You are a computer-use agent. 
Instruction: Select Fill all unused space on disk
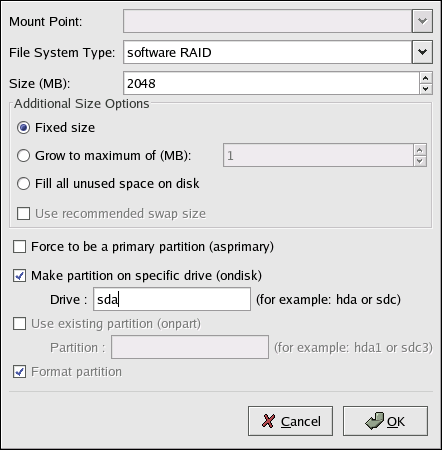click(x=23, y=184)
